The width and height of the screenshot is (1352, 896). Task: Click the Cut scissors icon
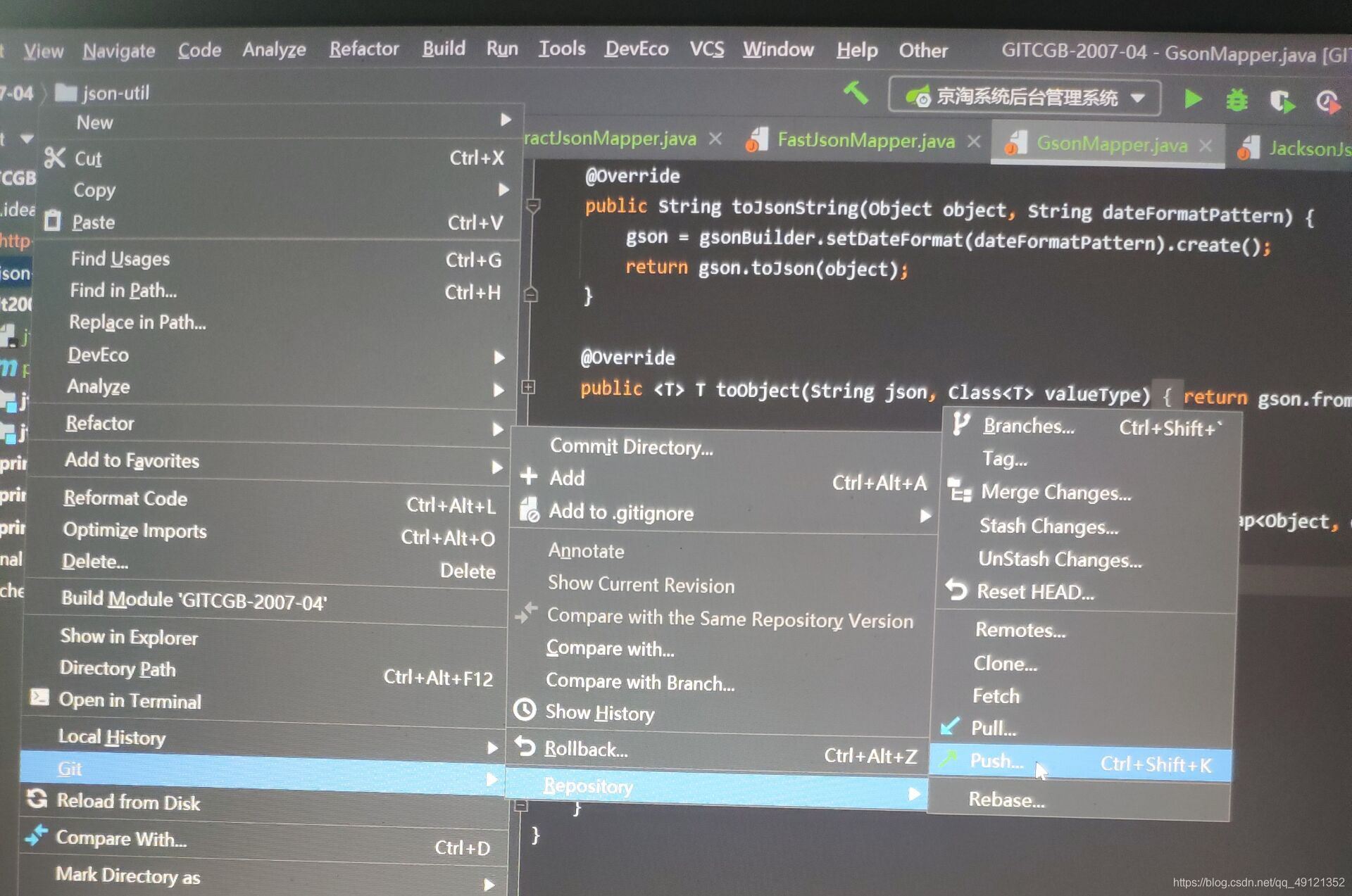point(55,158)
